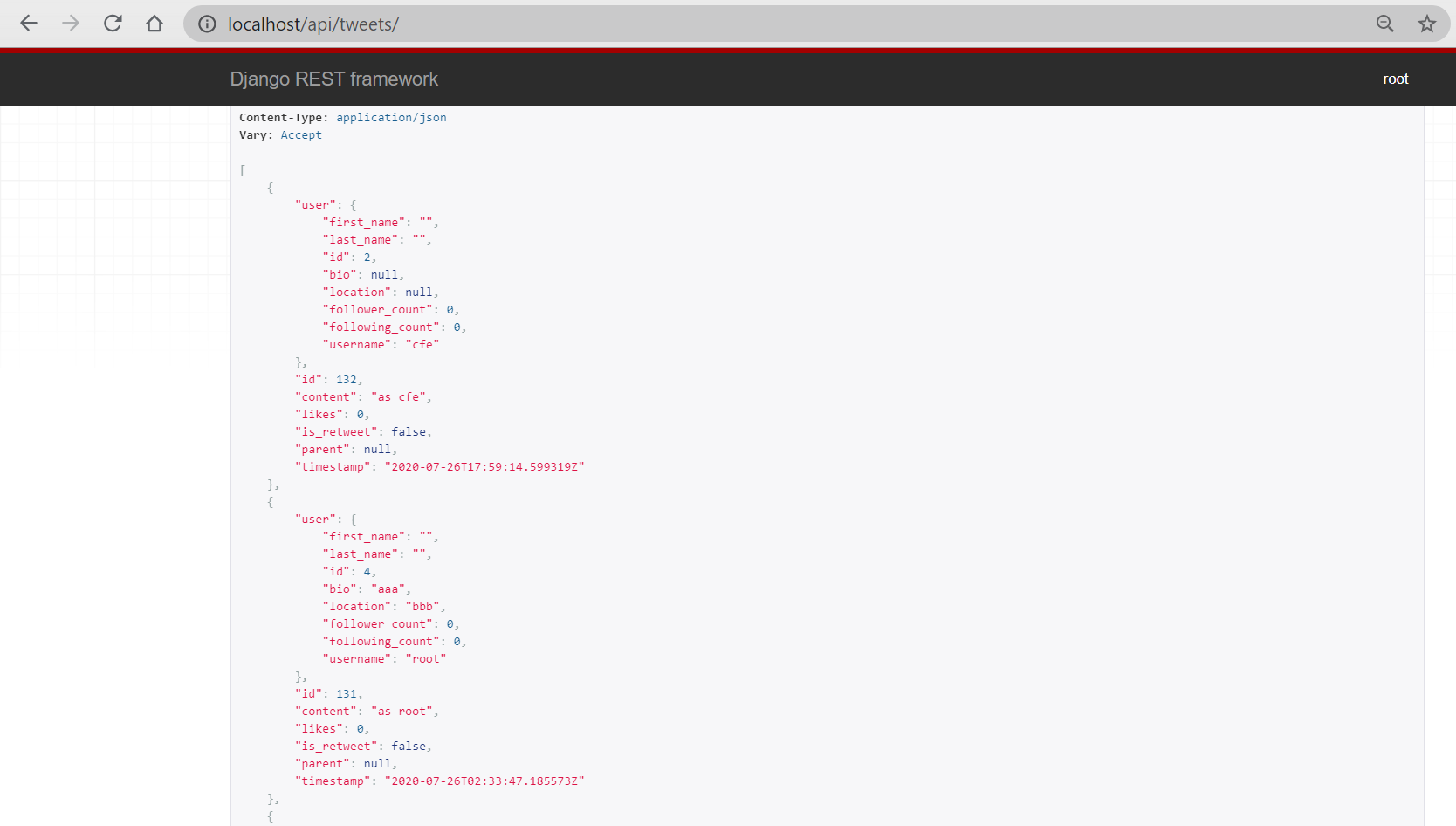The height and width of the screenshot is (826, 1456).
Task: Click the "bbb" location value
Action: (x=422, y=607)
